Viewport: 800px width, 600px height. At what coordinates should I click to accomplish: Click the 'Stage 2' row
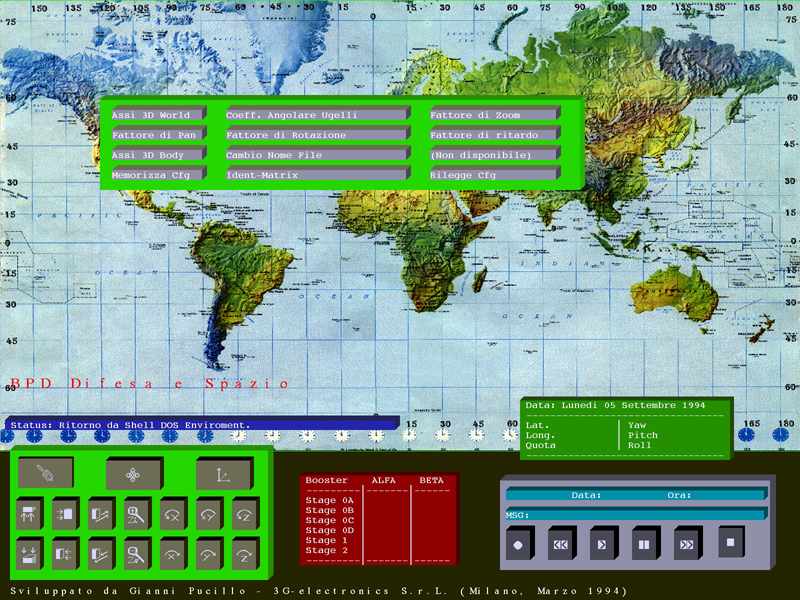pos(327,550)
